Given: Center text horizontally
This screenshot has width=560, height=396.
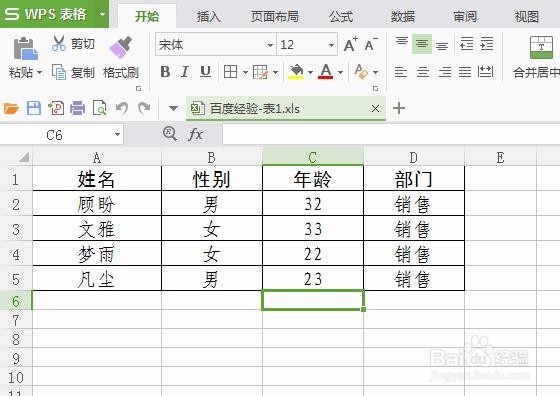Looking at the screenshot, I should (423, 72).
